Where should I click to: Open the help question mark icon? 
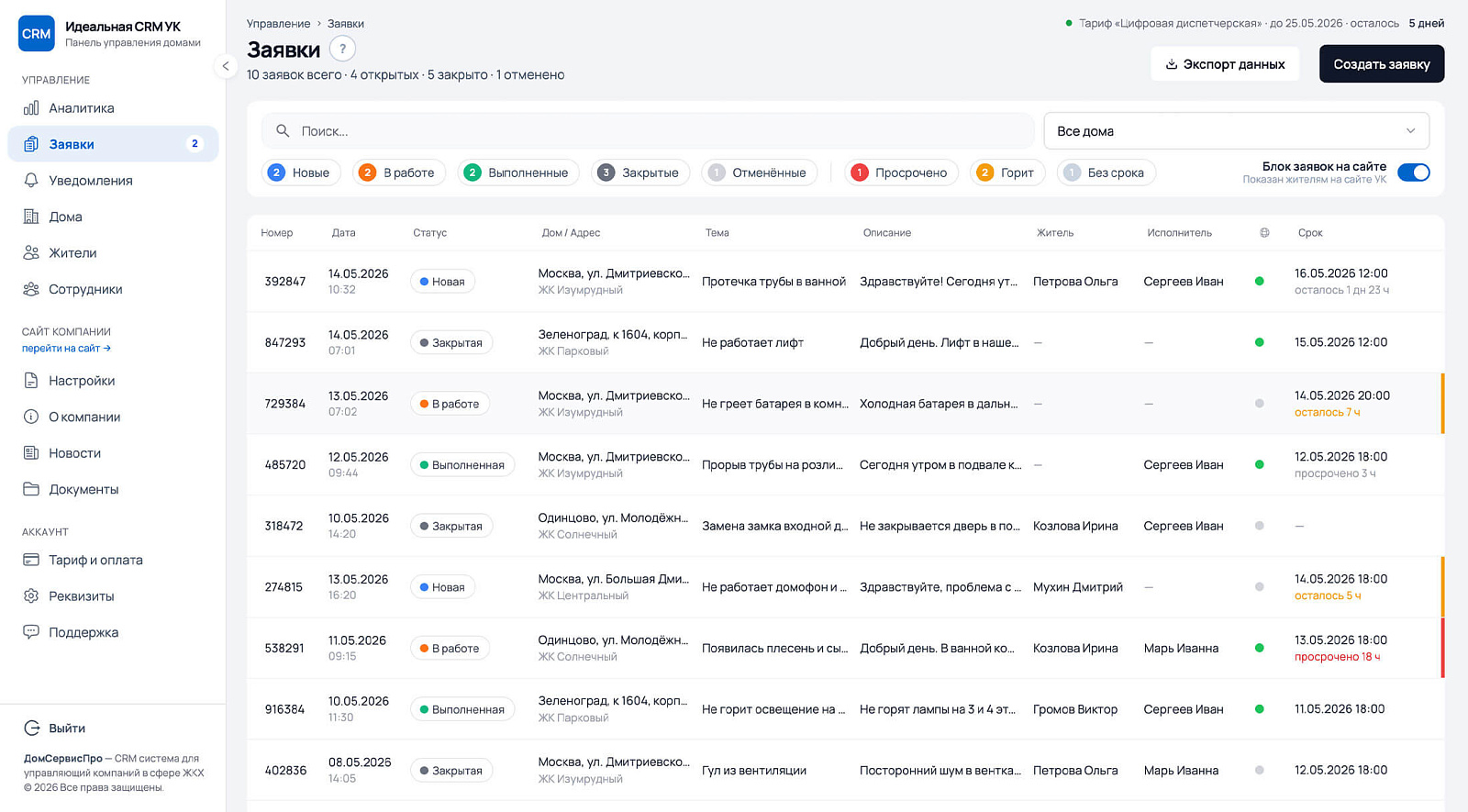[342, 49]
